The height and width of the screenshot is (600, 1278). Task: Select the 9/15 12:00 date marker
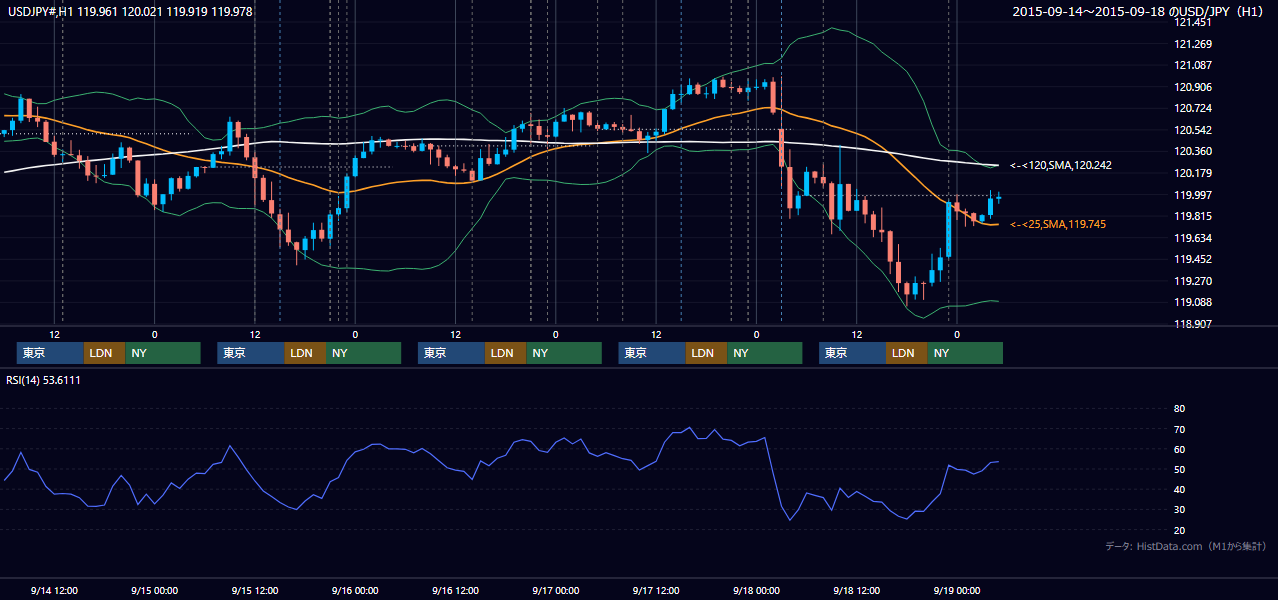(x=255, y=590)
